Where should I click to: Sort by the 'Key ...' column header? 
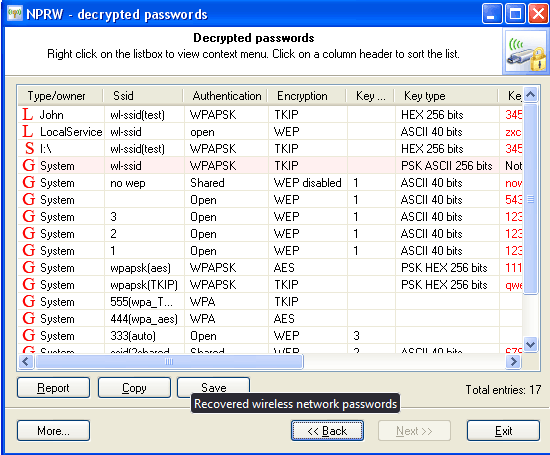[370, 96]
